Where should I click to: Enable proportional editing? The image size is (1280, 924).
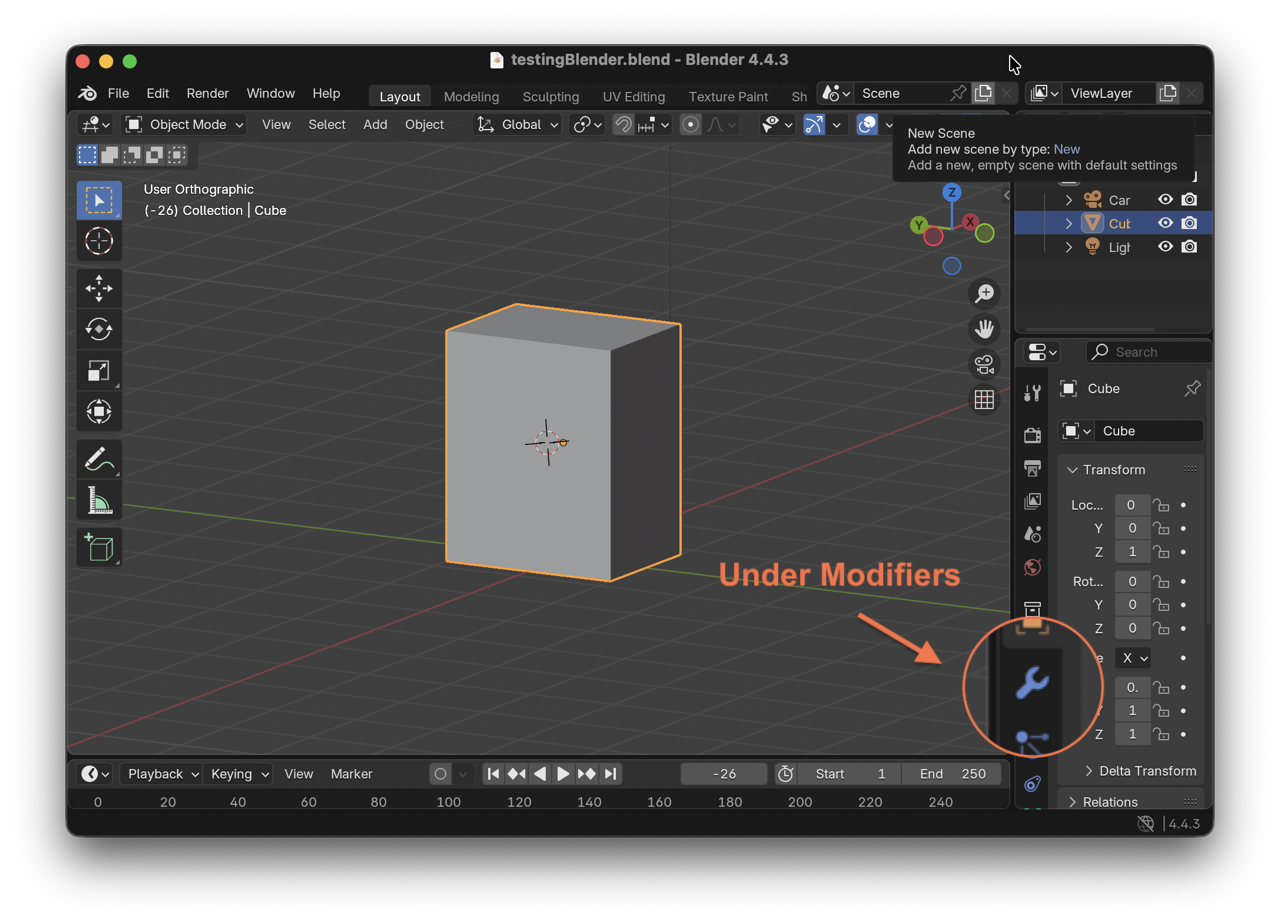(x=689, y=124)
